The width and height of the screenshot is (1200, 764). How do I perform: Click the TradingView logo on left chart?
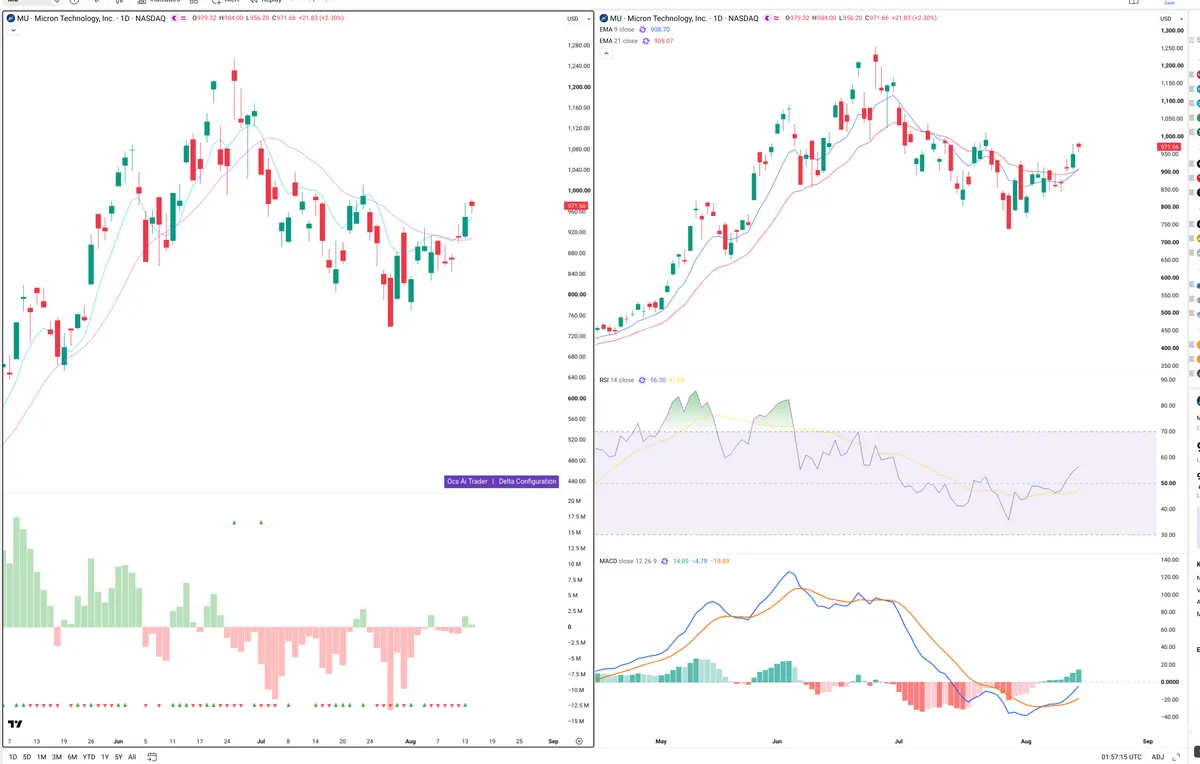click(x=15, y=725)
